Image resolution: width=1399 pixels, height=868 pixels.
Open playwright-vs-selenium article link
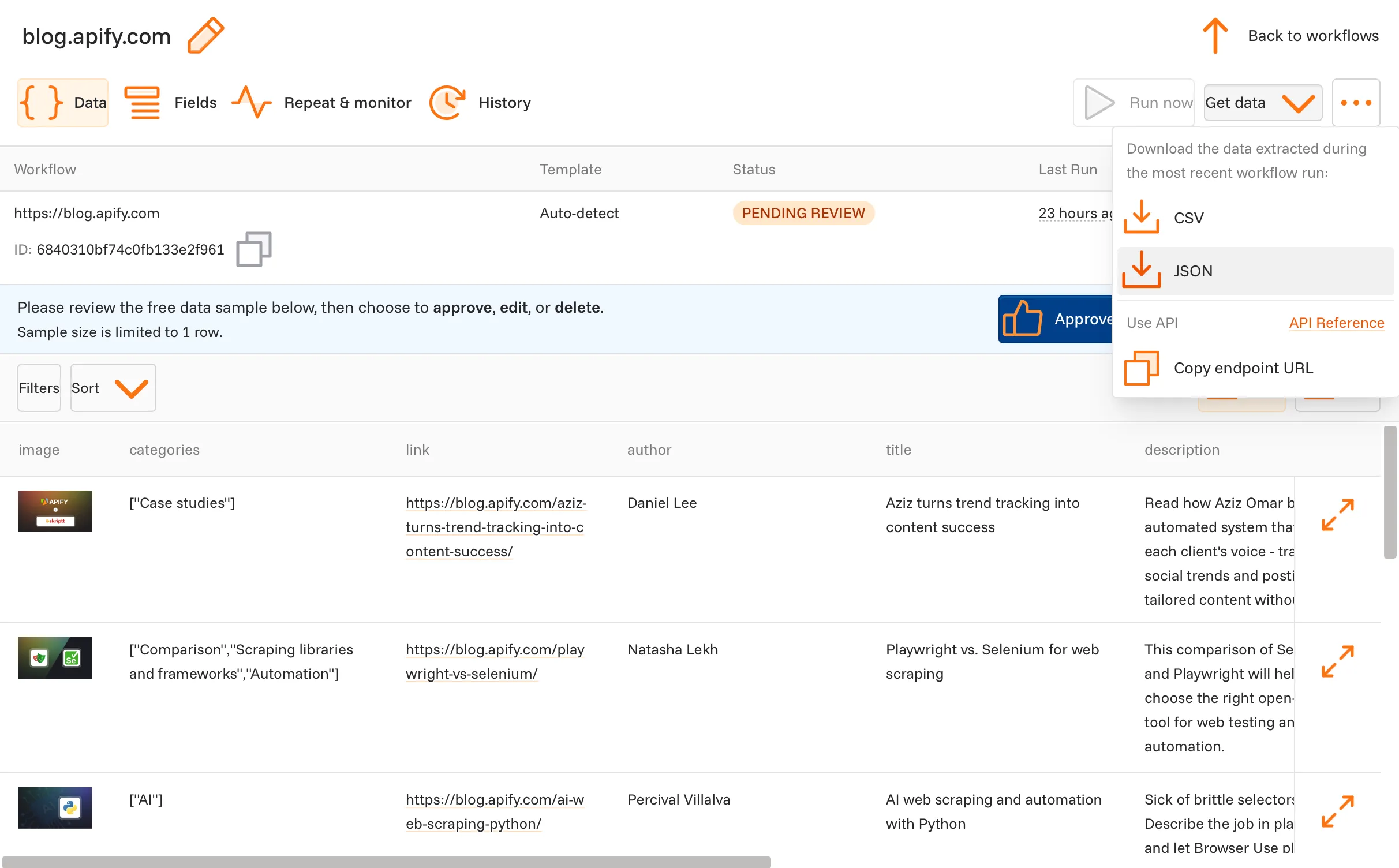(495, 662)
